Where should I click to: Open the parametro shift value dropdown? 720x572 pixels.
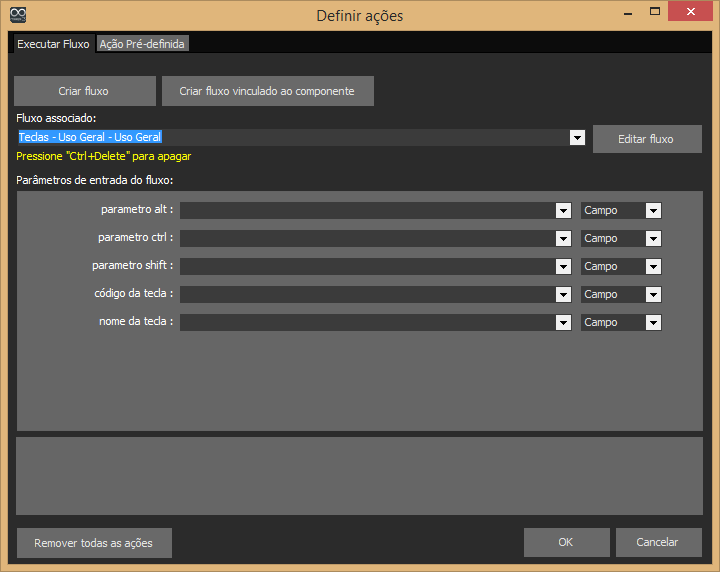pos(563,266)
